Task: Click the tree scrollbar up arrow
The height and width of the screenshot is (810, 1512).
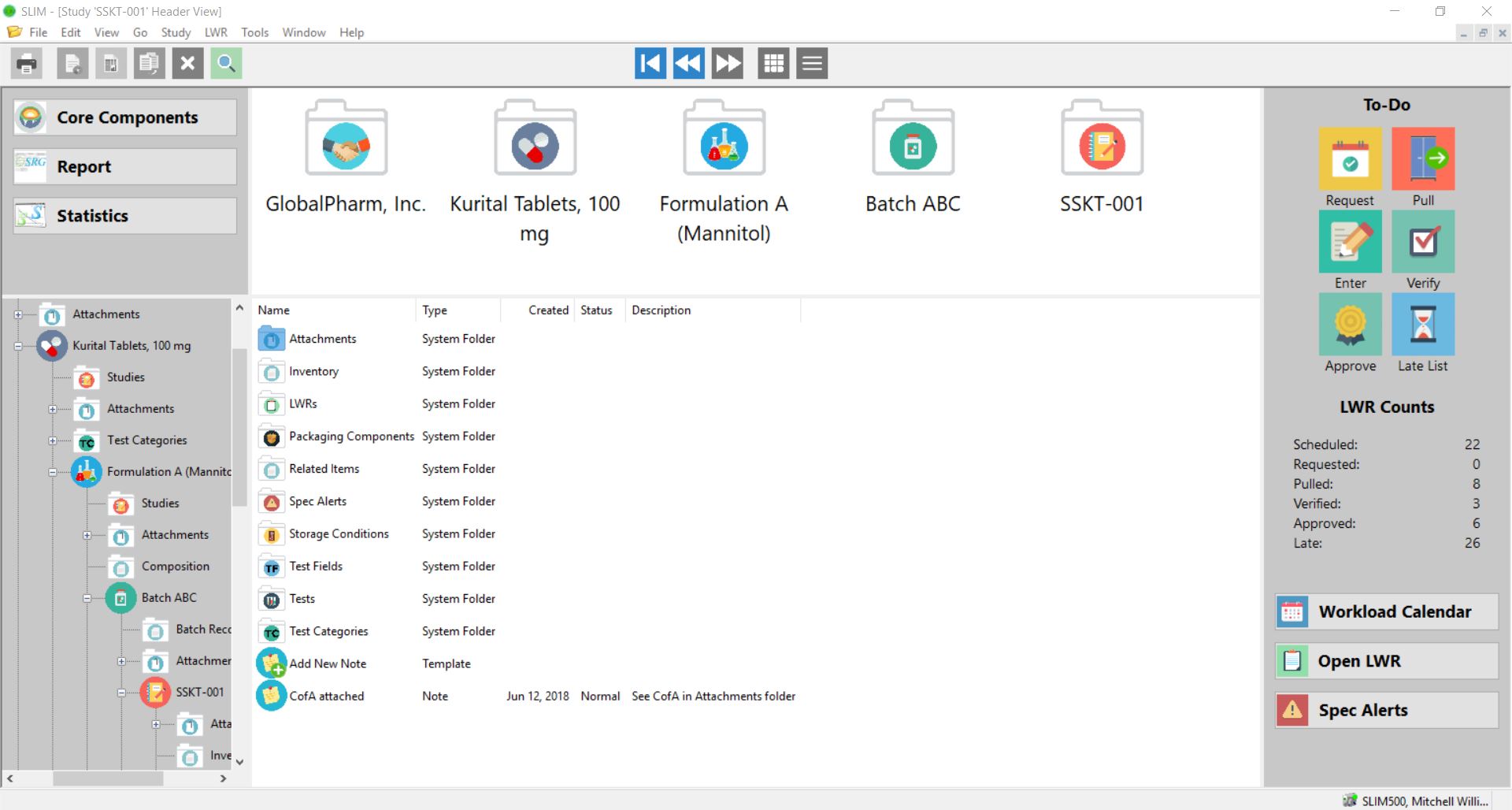Action: [239, 309]
